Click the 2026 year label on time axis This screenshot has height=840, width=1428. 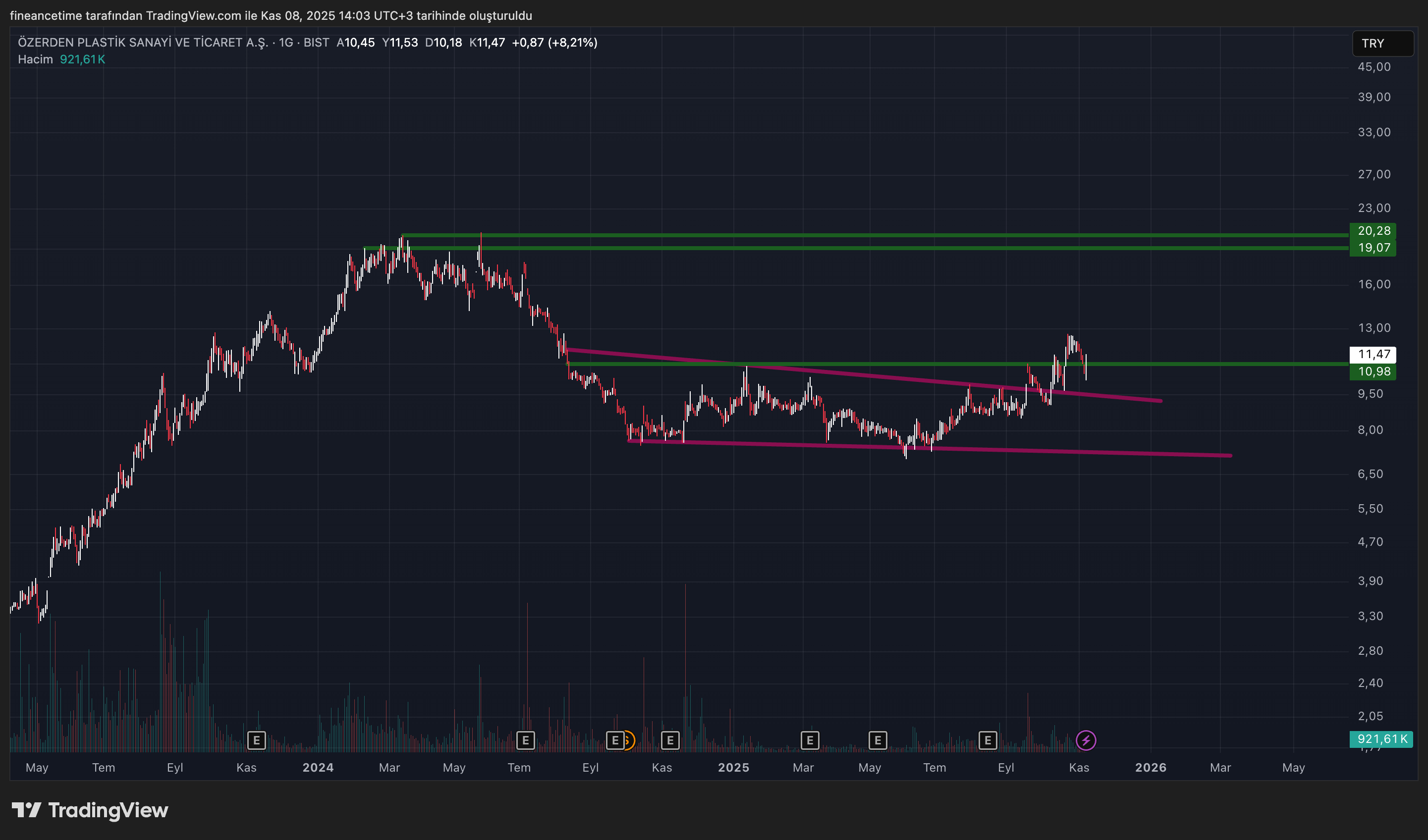(1151, 768)
